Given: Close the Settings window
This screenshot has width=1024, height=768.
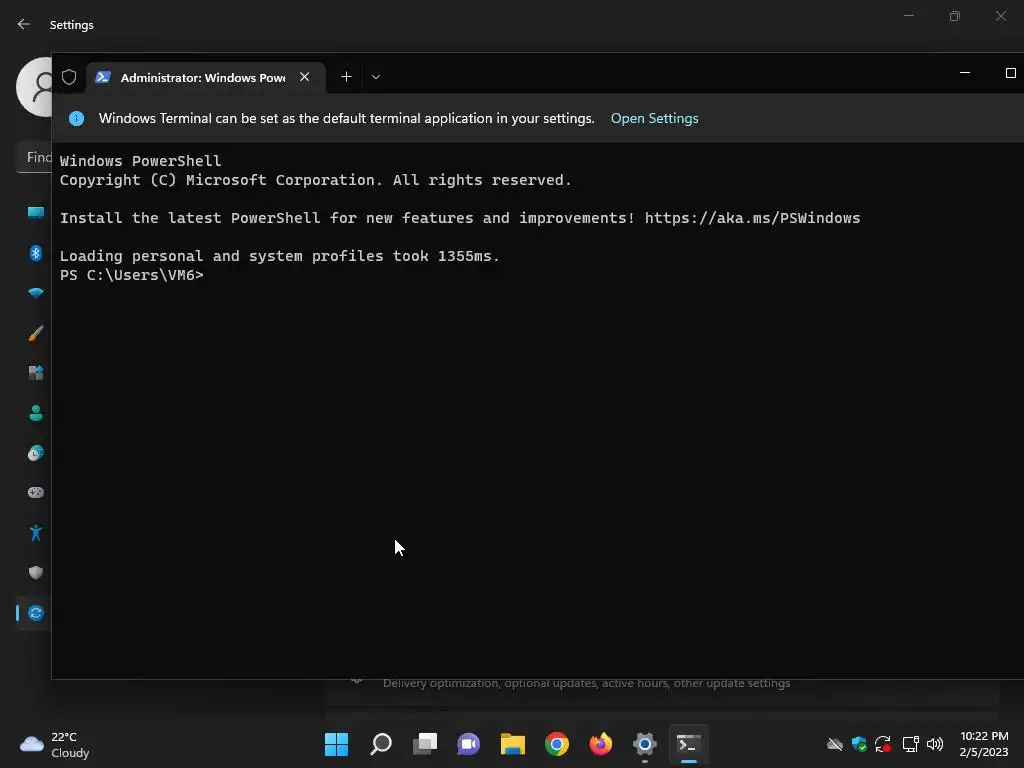Looking at the screenshot, I should click(1000, 16).
